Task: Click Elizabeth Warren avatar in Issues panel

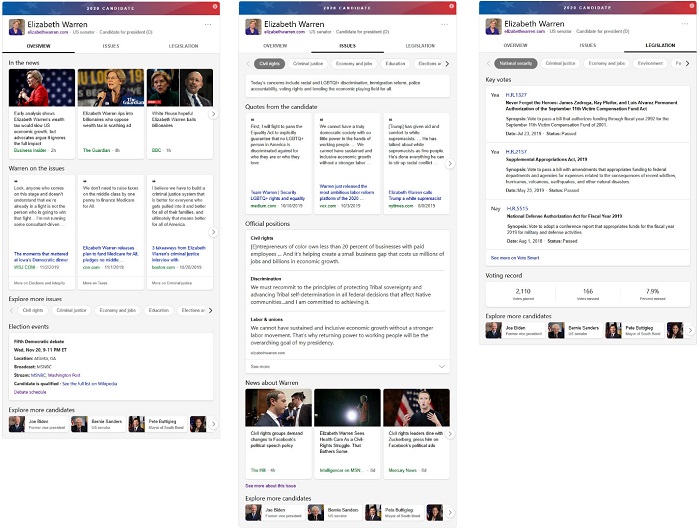Action: [253, 27]
